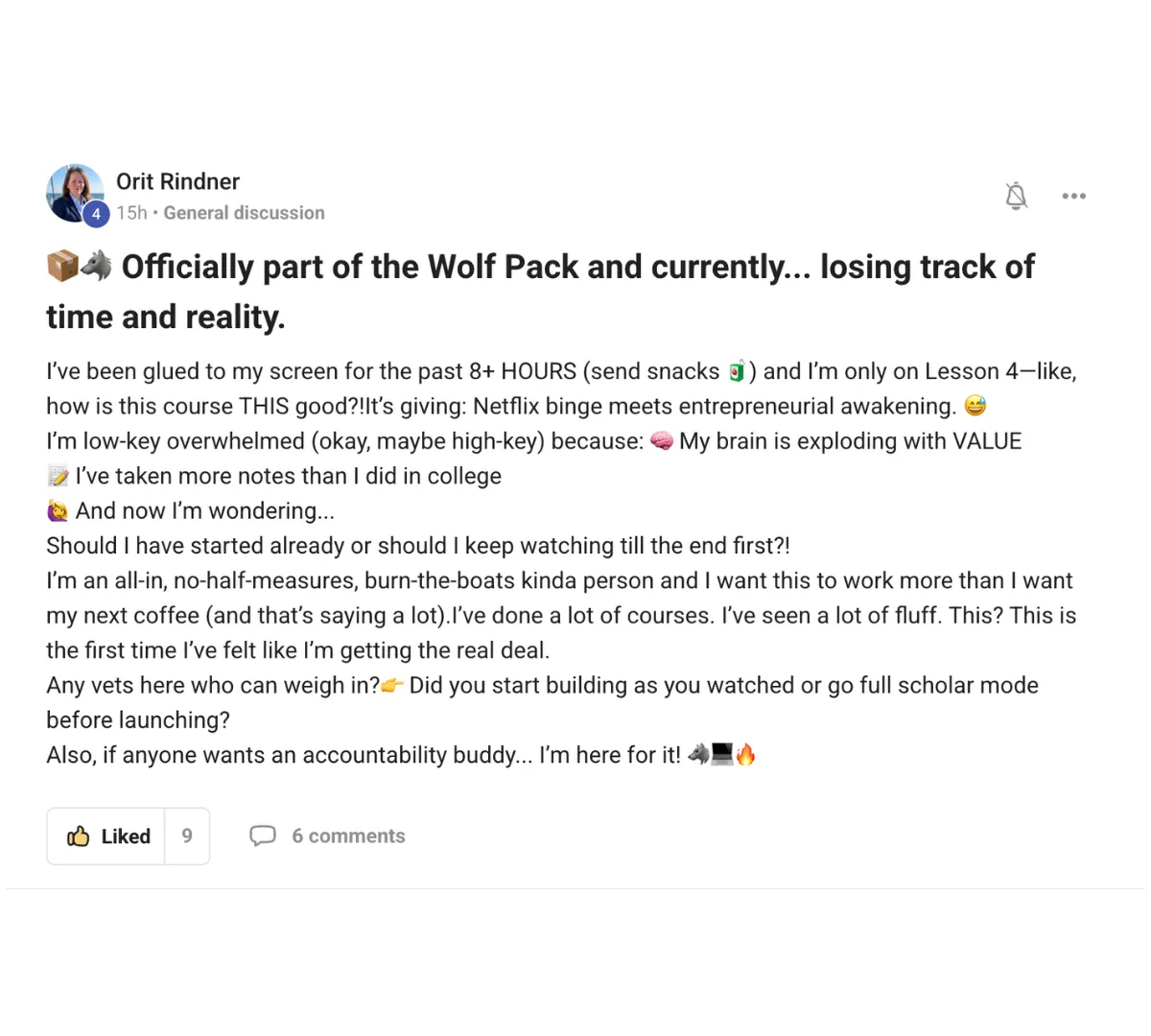Click the raised-hand person emoji
The height and width of the screenshot is (1036, 1151).
click(x=59, y=511)
